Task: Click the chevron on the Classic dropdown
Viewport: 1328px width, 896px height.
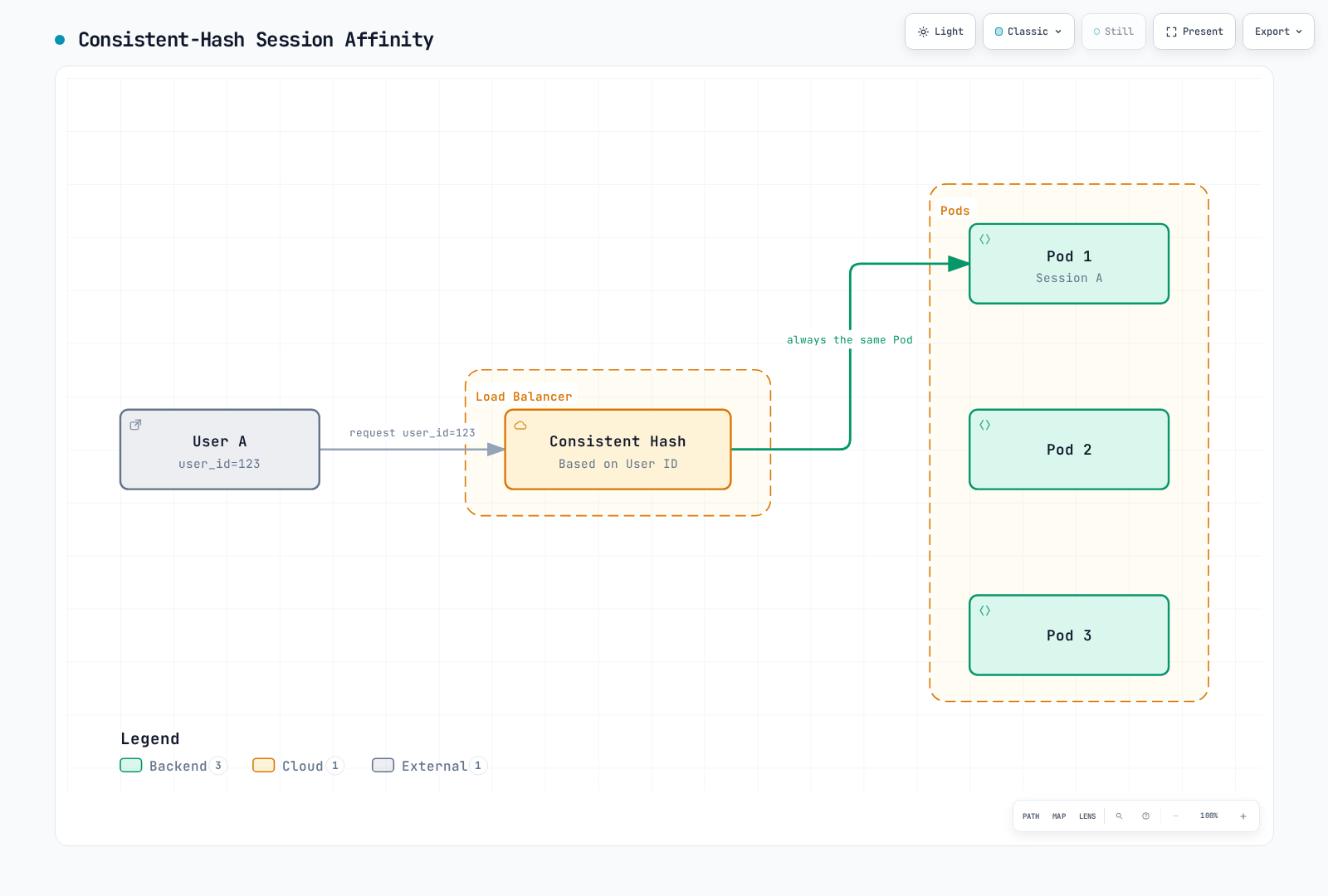Action: point(1058,32)
